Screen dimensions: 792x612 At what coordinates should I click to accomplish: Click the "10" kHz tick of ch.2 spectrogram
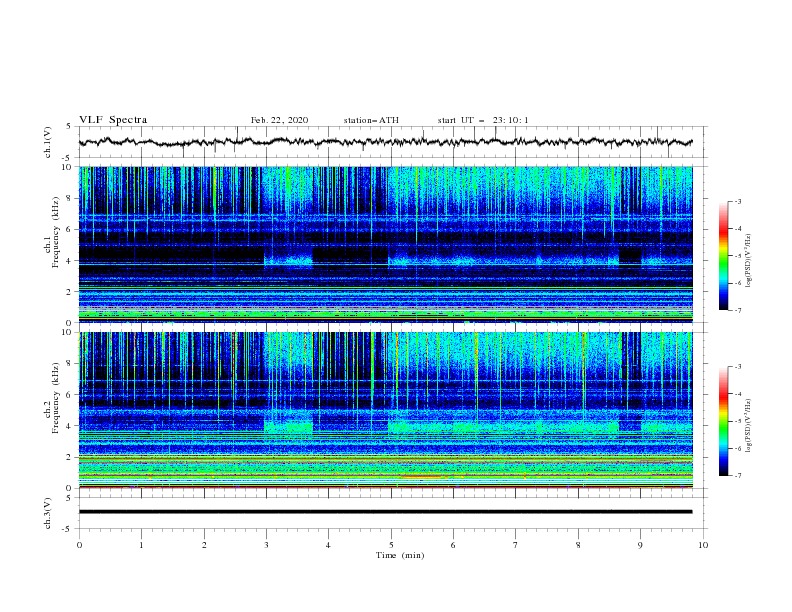point(69,332)
